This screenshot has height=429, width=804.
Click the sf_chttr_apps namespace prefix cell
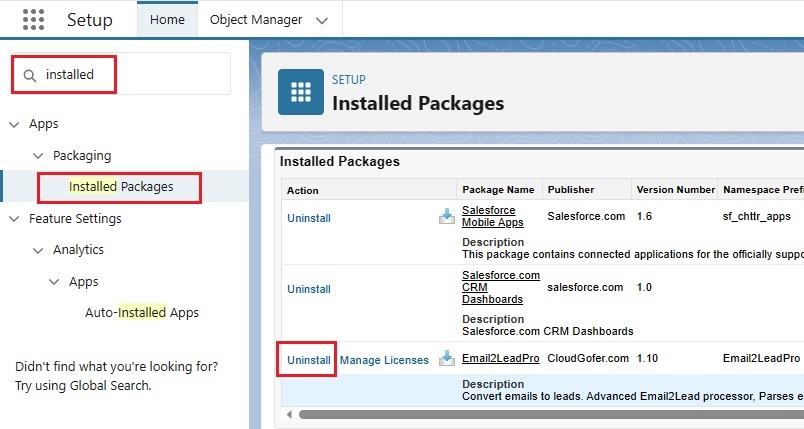(x=757, y=216)
